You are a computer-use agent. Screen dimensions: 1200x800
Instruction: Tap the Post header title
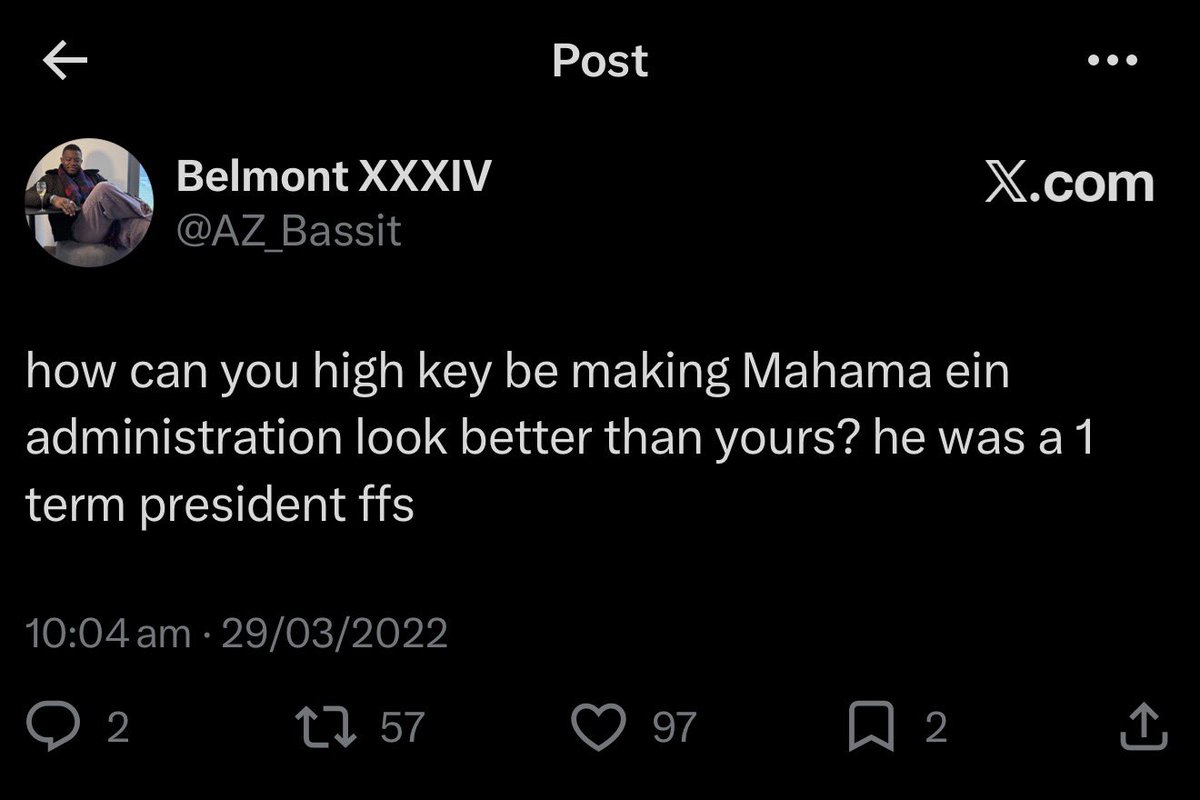600,61
